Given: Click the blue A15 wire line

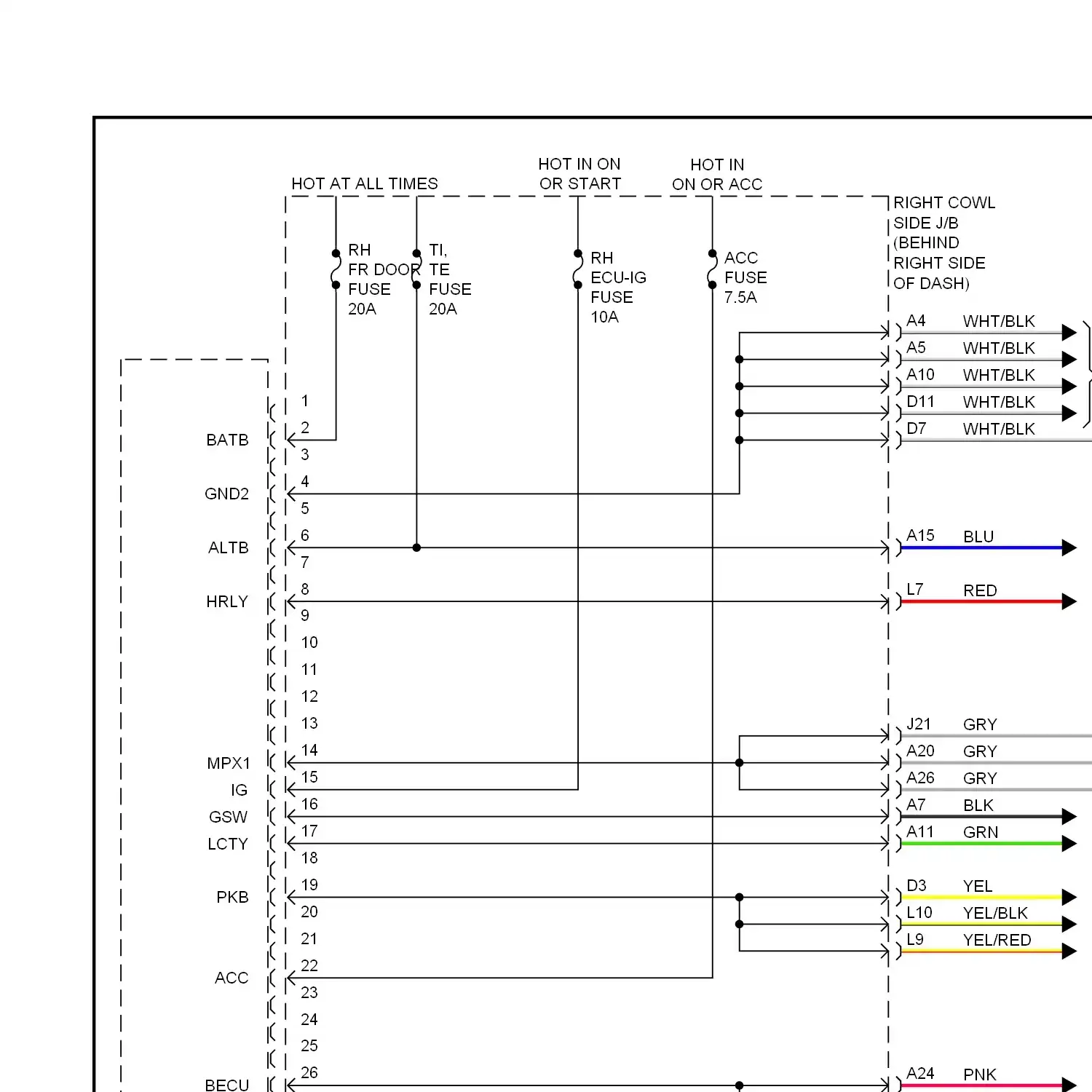Looking at the screenshot, I should point(981,547).
